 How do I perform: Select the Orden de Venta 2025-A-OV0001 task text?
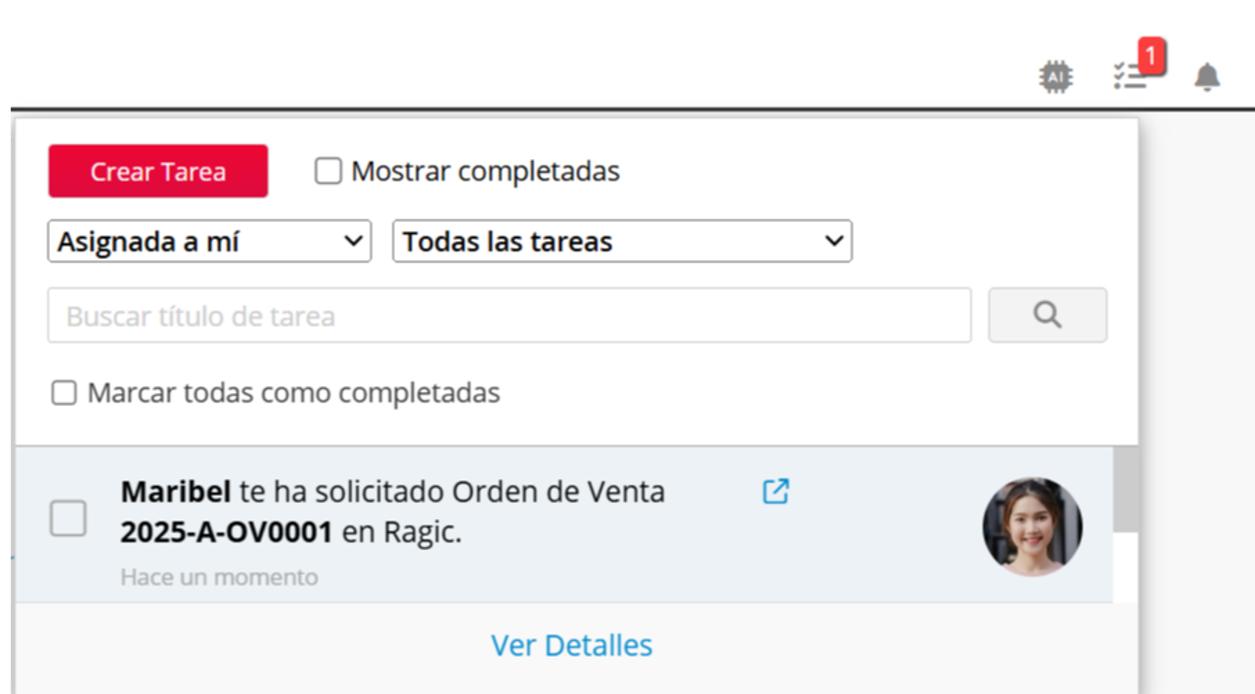[393, 512]
